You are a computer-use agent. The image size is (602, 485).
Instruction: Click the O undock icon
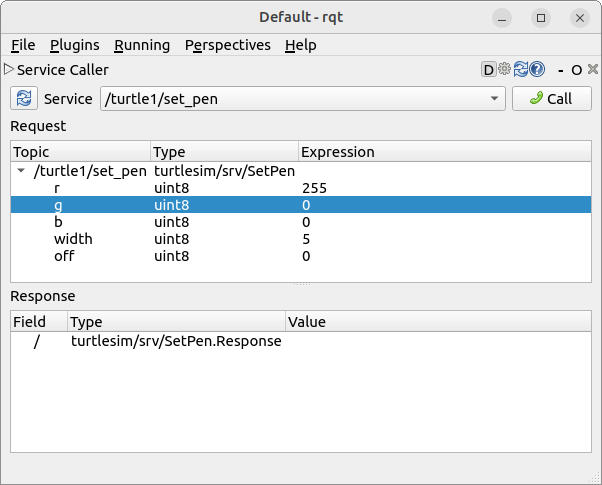pos(577,70)
